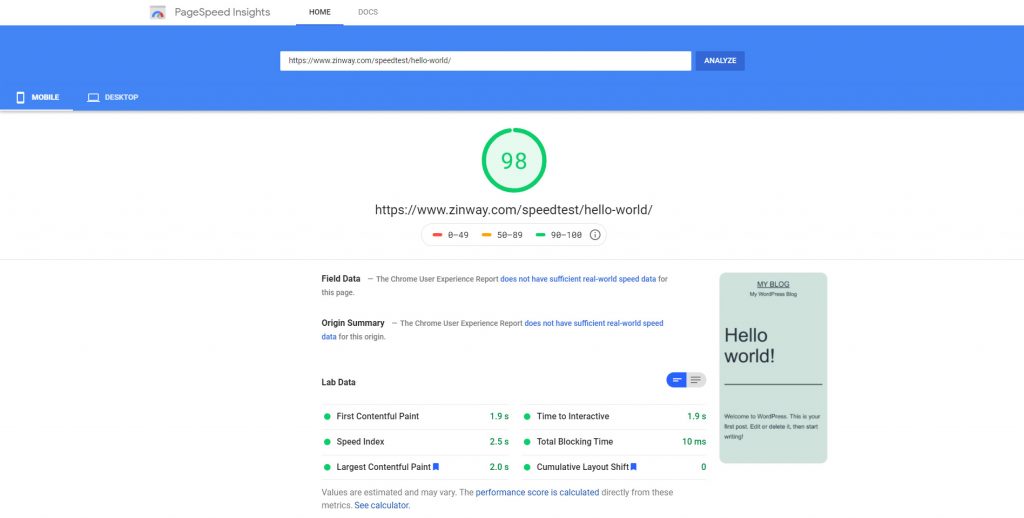The height and width of the screenshot is (518, 1024).
Task: Click the bookmark icon next to Cumulative Layout Shift
Action: 633,467
